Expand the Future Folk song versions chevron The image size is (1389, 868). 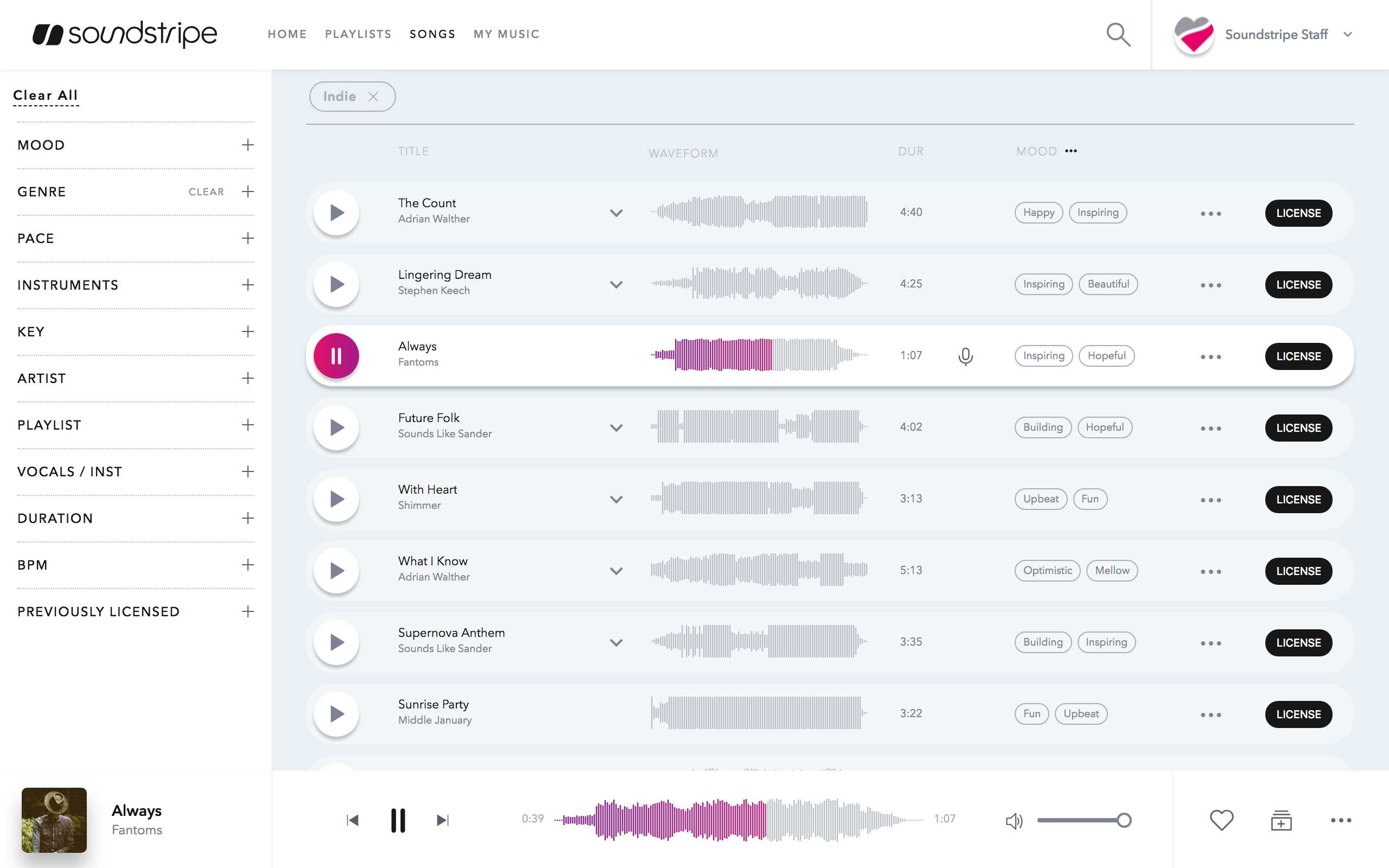(616, 427)
